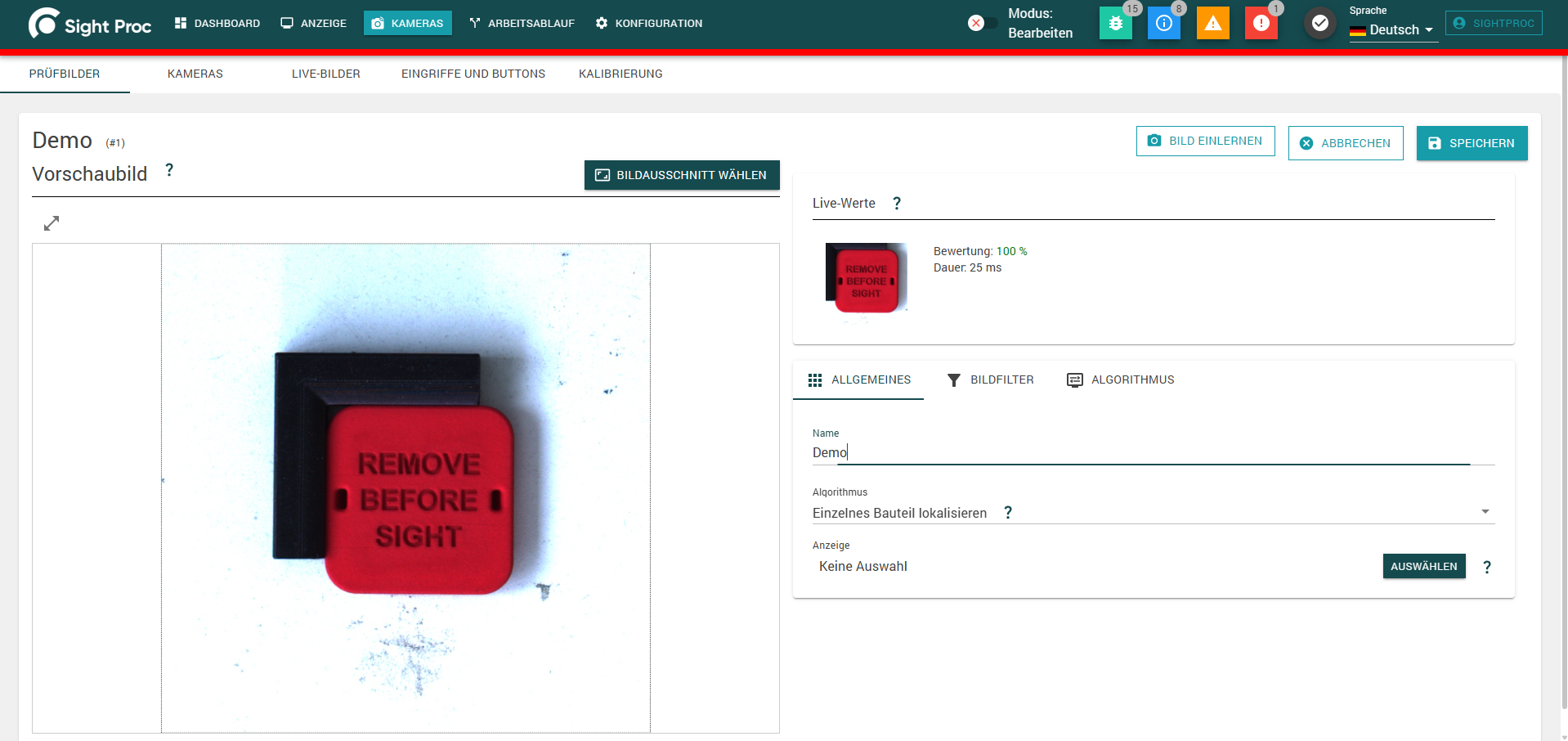Open help icon next to Vorschaubild
Screen dimensions: 1568x741
click(169, 170)
